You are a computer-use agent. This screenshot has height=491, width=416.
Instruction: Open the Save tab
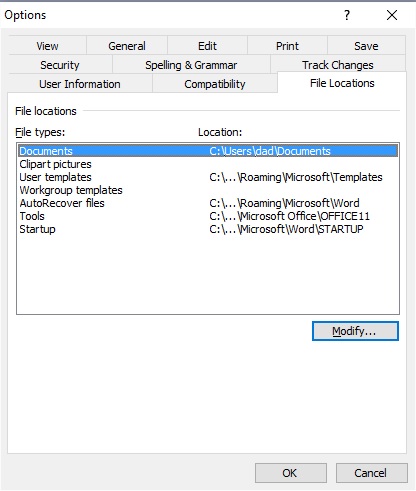click(x=366, y=46)
